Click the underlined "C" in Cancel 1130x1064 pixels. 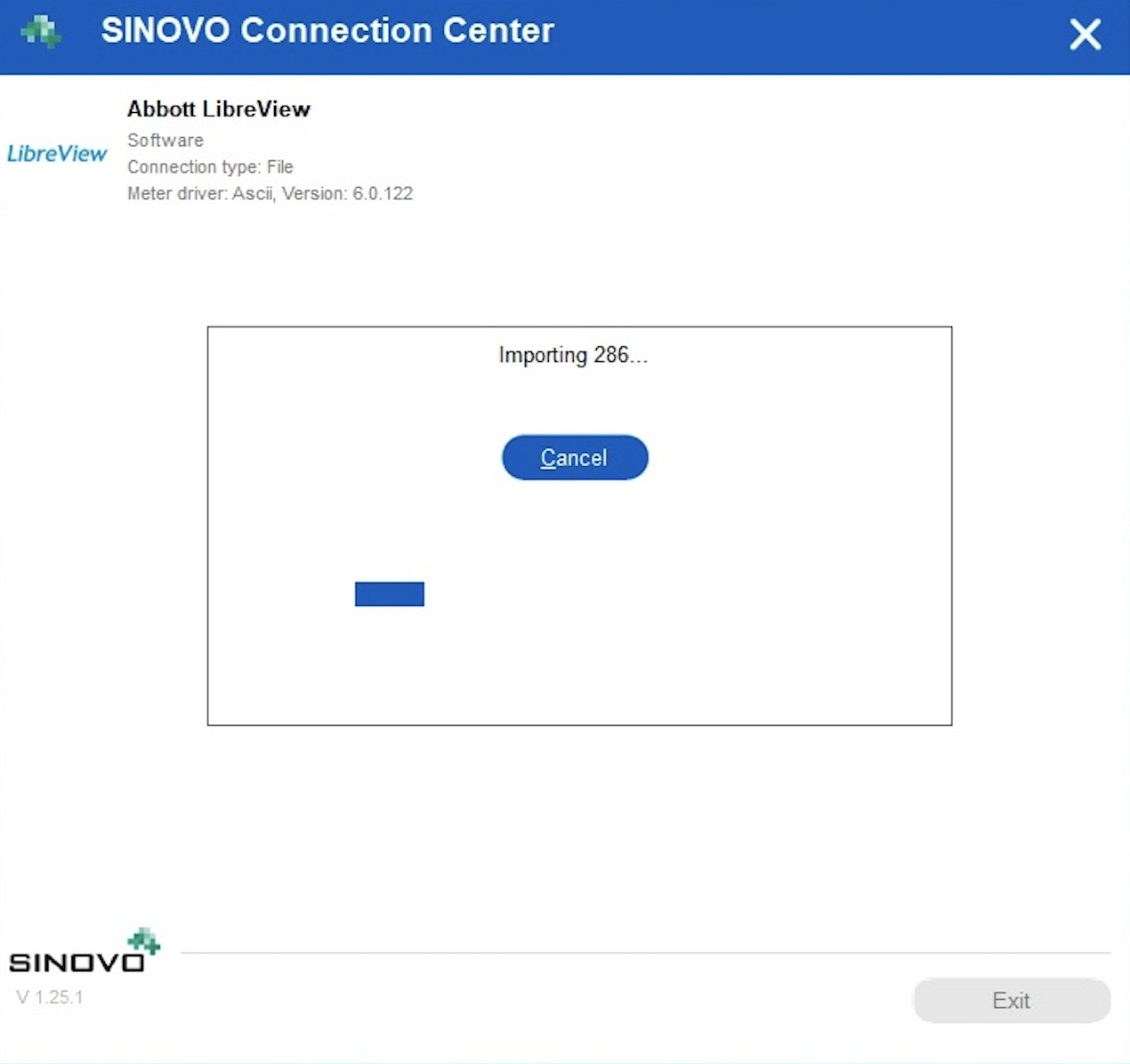pyautogui.click(x=548, y=458)
